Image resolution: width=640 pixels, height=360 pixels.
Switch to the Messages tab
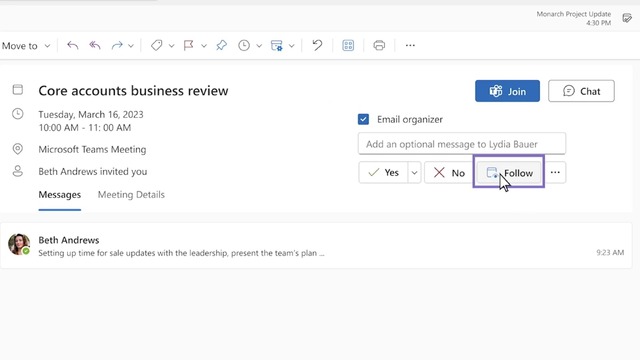60,195
